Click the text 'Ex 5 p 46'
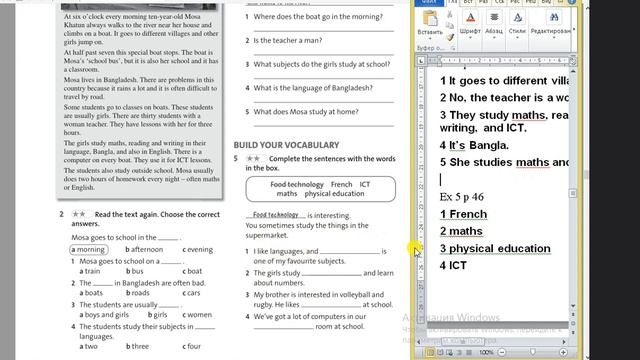640x360 pixels. [462, 197]
